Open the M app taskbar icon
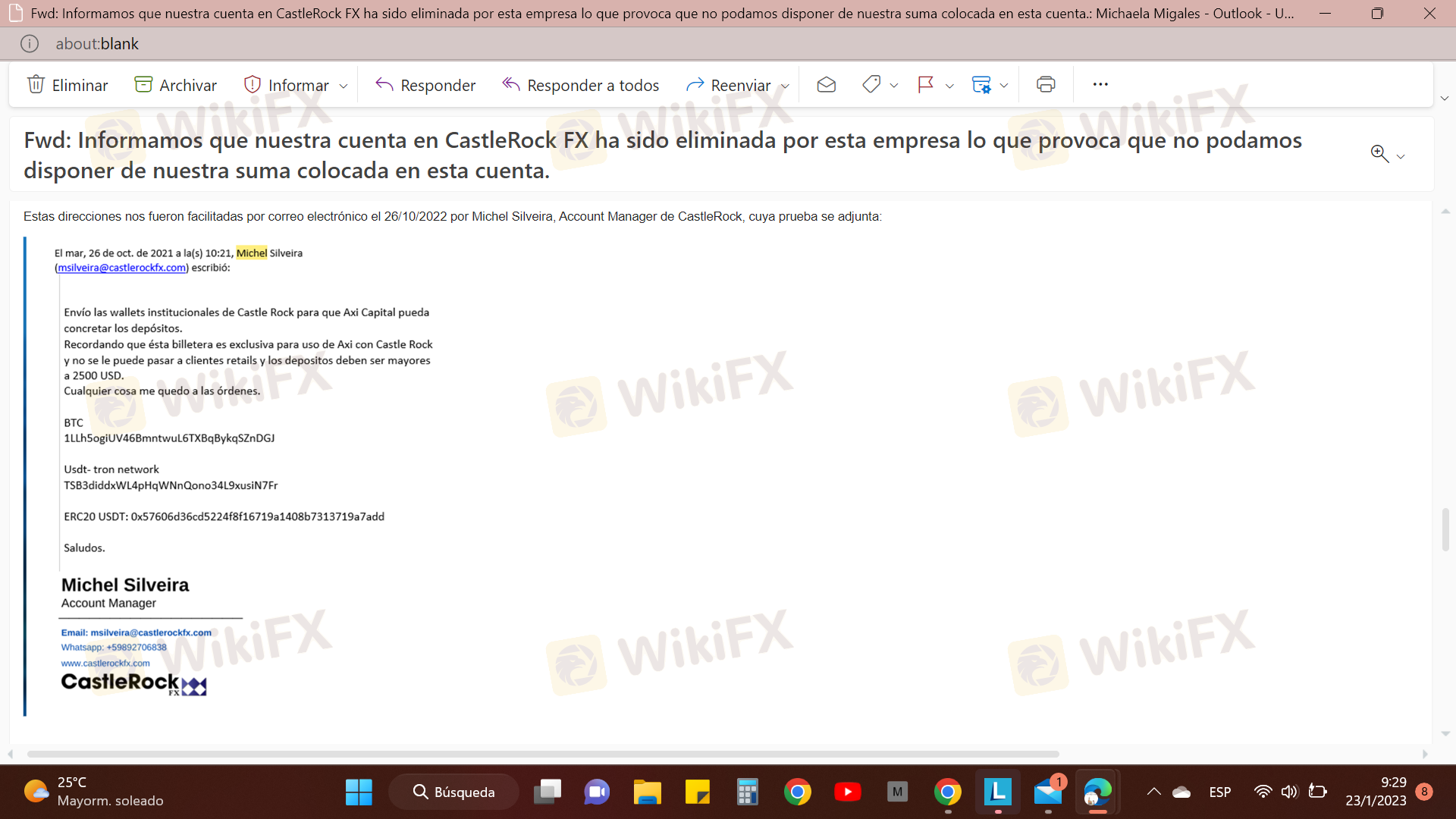Image resolution: width=1456 pixels, height=819 pixels. (x=898, y=792)
